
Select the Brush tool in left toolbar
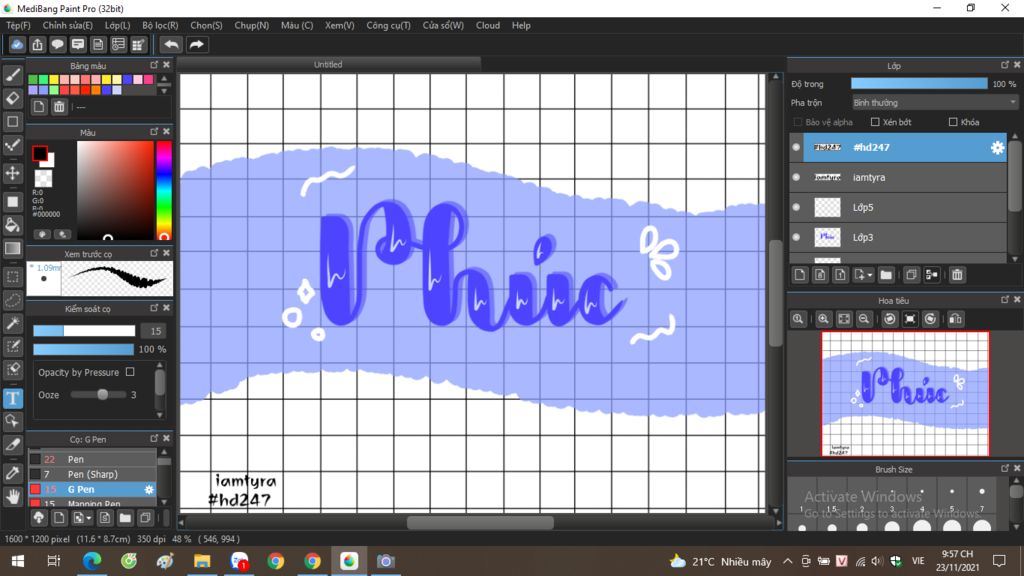[x=12, y=75]
